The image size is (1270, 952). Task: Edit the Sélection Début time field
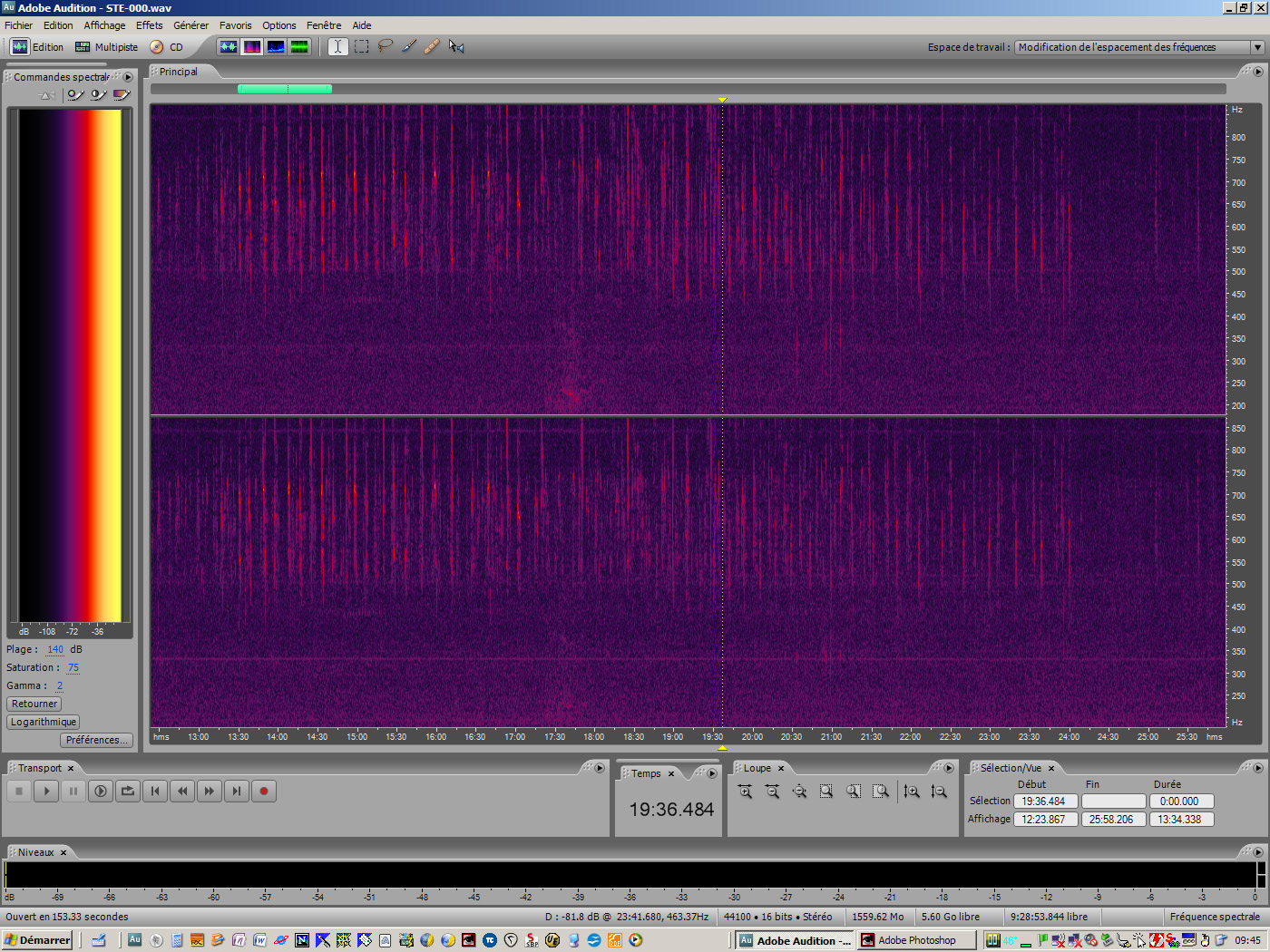(x=1045, y=801)
